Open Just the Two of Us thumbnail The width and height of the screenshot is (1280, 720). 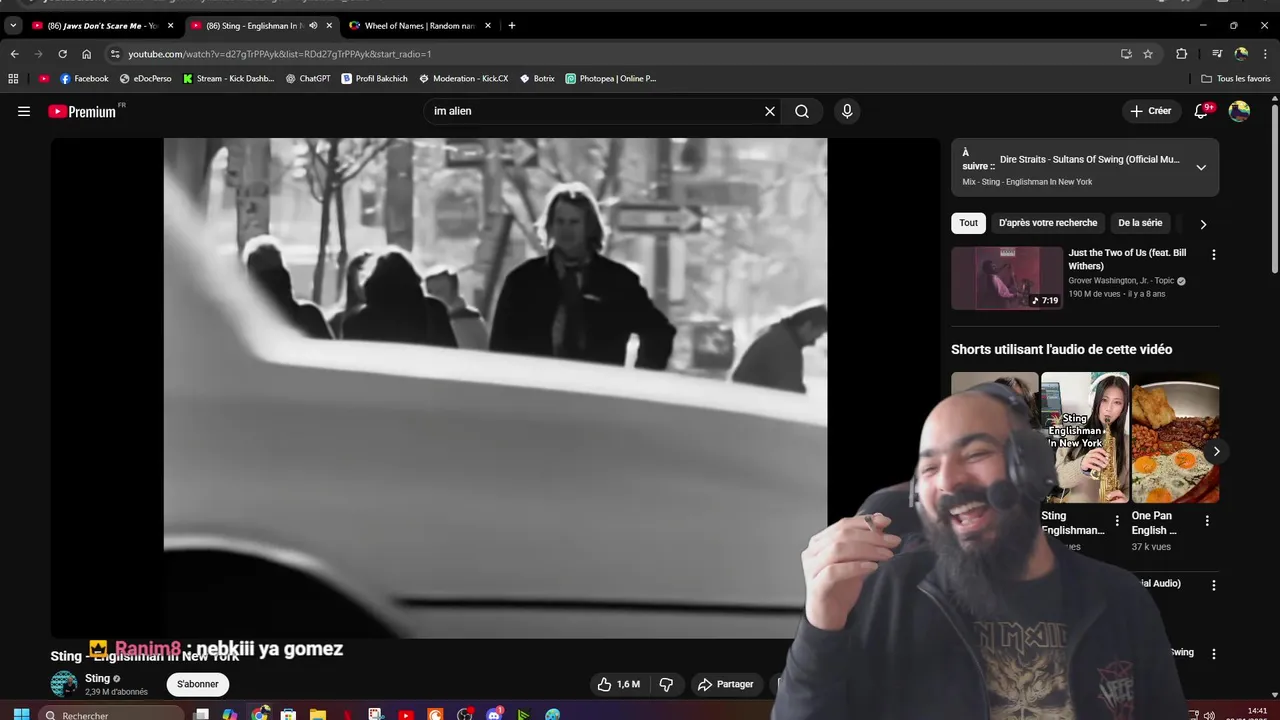1007,278
